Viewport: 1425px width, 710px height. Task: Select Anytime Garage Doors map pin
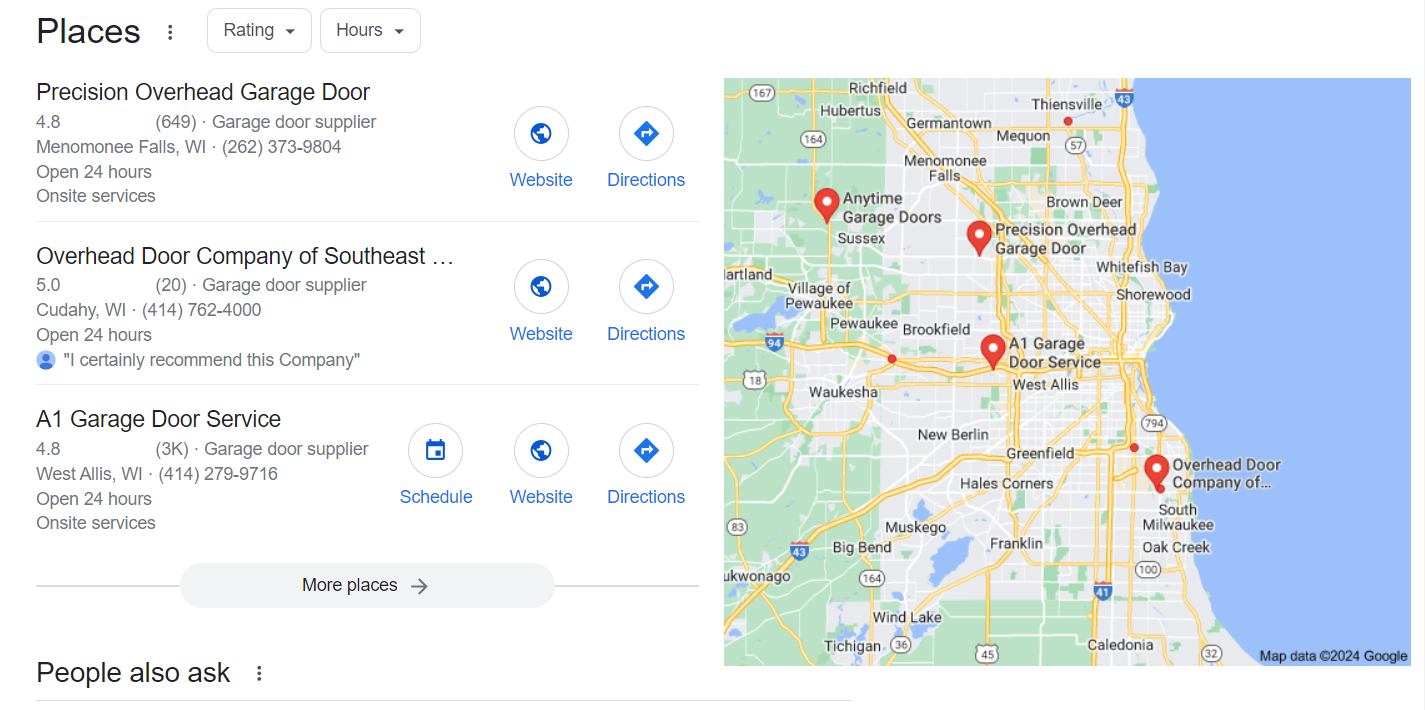pyautogui.click(x=826, y=204)
